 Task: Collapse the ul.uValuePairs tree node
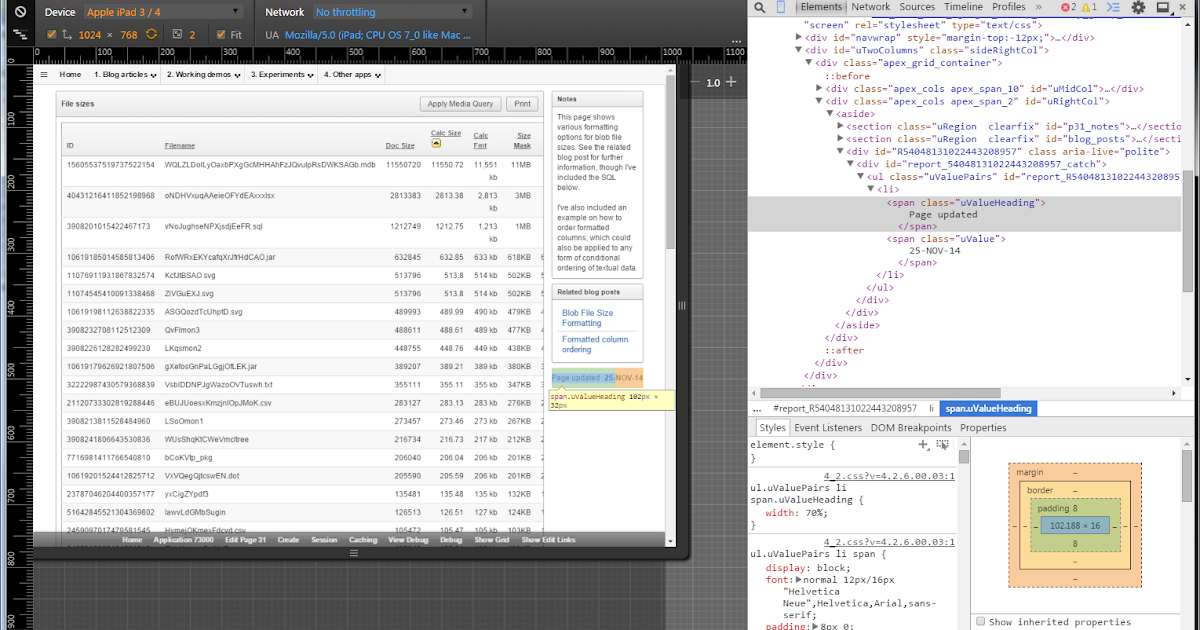click(860, 177)
